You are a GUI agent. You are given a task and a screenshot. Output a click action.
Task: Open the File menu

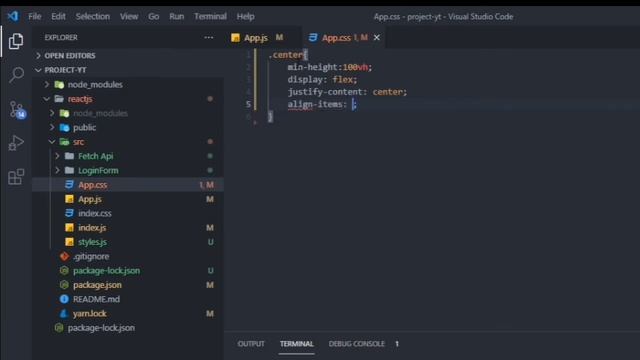pyautogui.click(x=35, y=16)
